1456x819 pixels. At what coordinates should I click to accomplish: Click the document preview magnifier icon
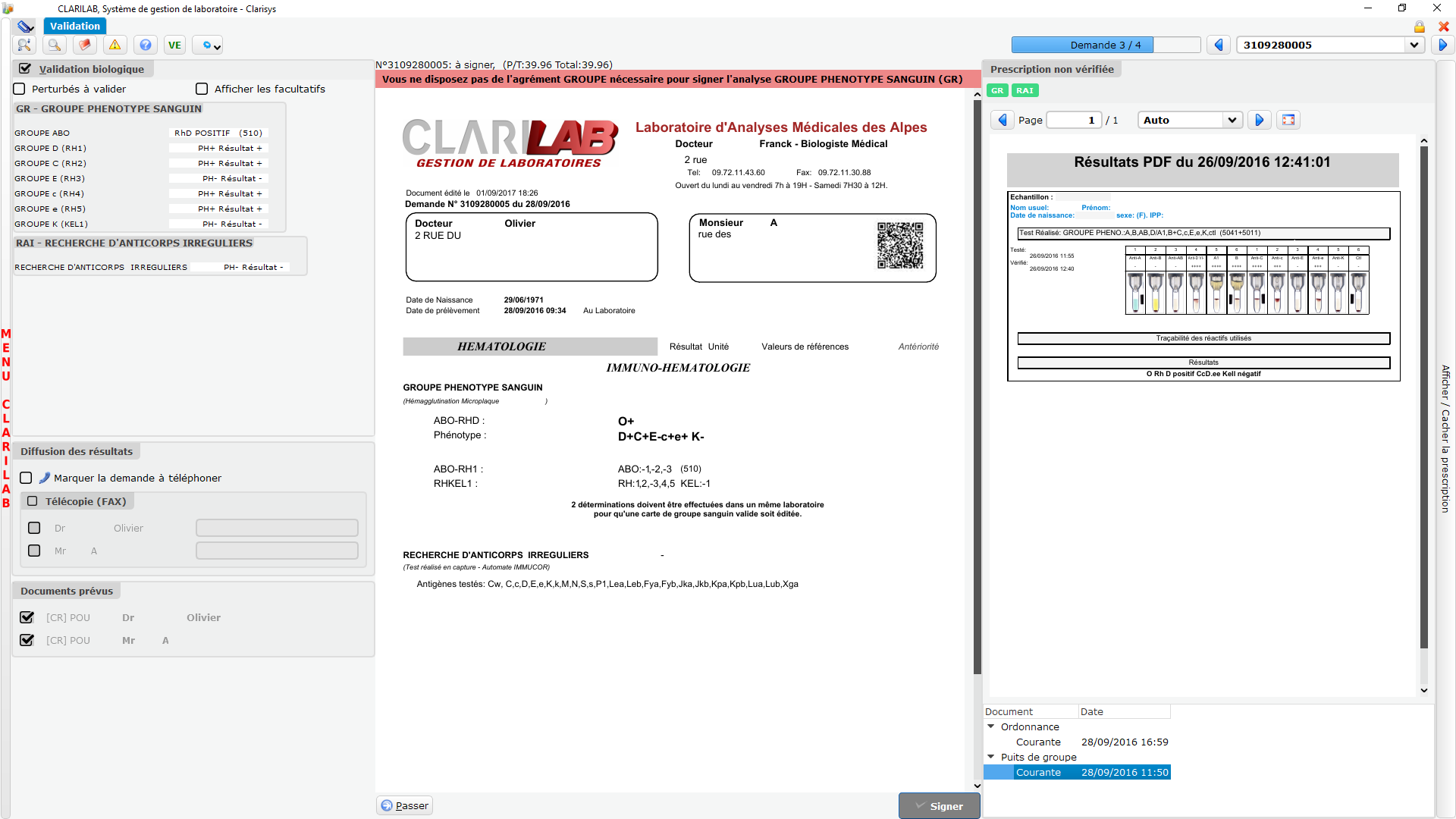pos(55,45)
